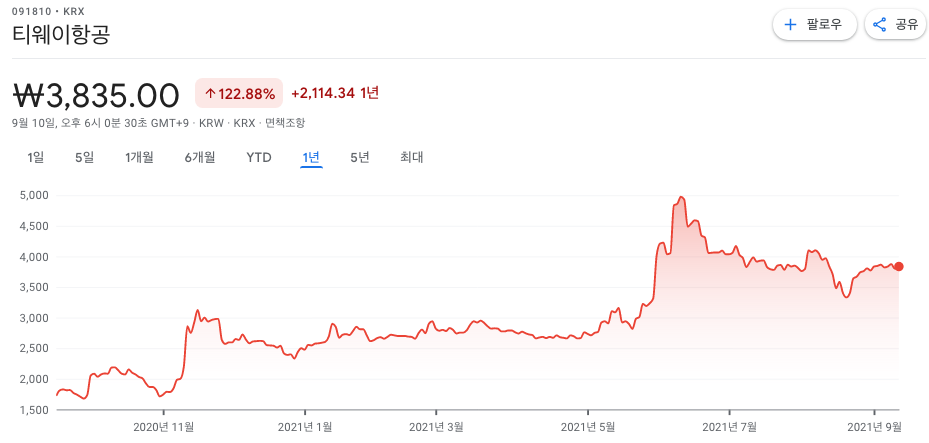Click the 2021년 5월 x-axis label
Viewport: 929px width, 443px height.
[588, 426]
